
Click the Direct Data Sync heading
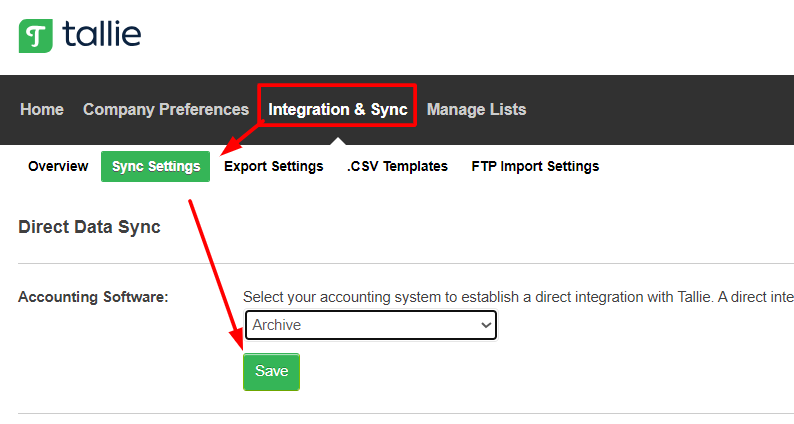coord(90,227)
